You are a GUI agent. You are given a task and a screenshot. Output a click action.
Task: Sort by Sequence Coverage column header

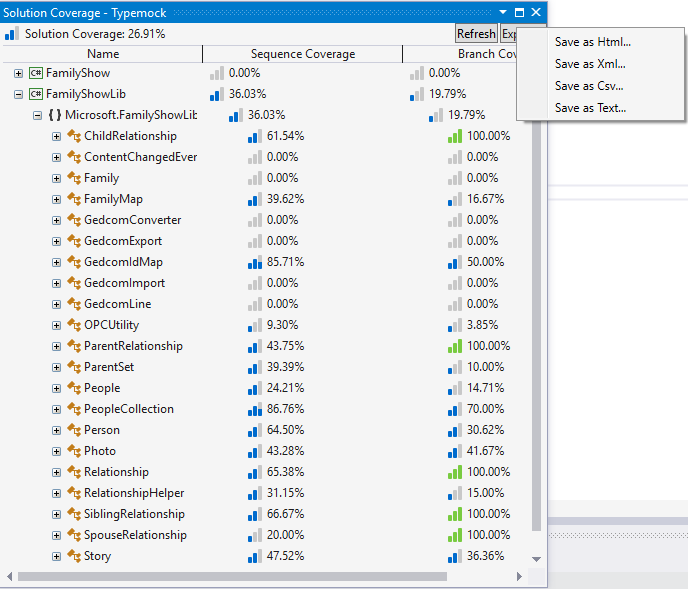(x=303, y=54)
